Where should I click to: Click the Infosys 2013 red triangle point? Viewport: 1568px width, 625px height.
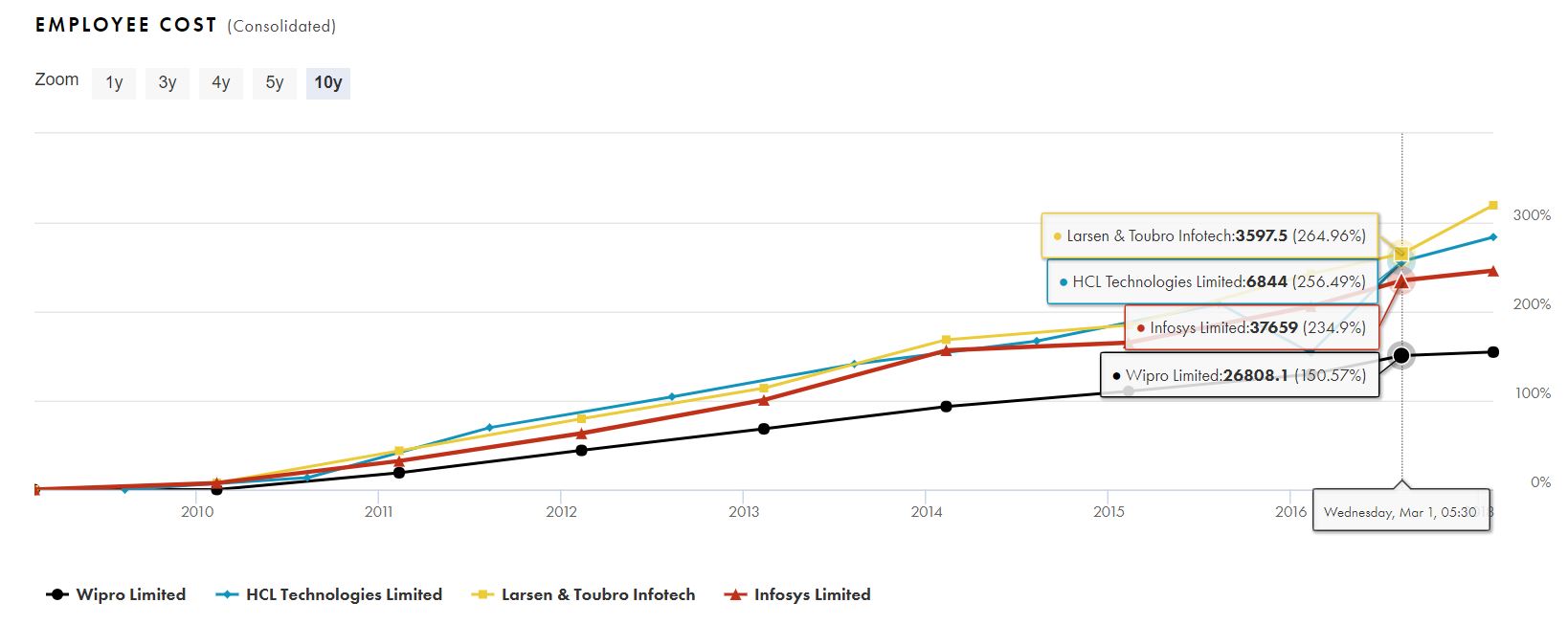tap(763, 400)
